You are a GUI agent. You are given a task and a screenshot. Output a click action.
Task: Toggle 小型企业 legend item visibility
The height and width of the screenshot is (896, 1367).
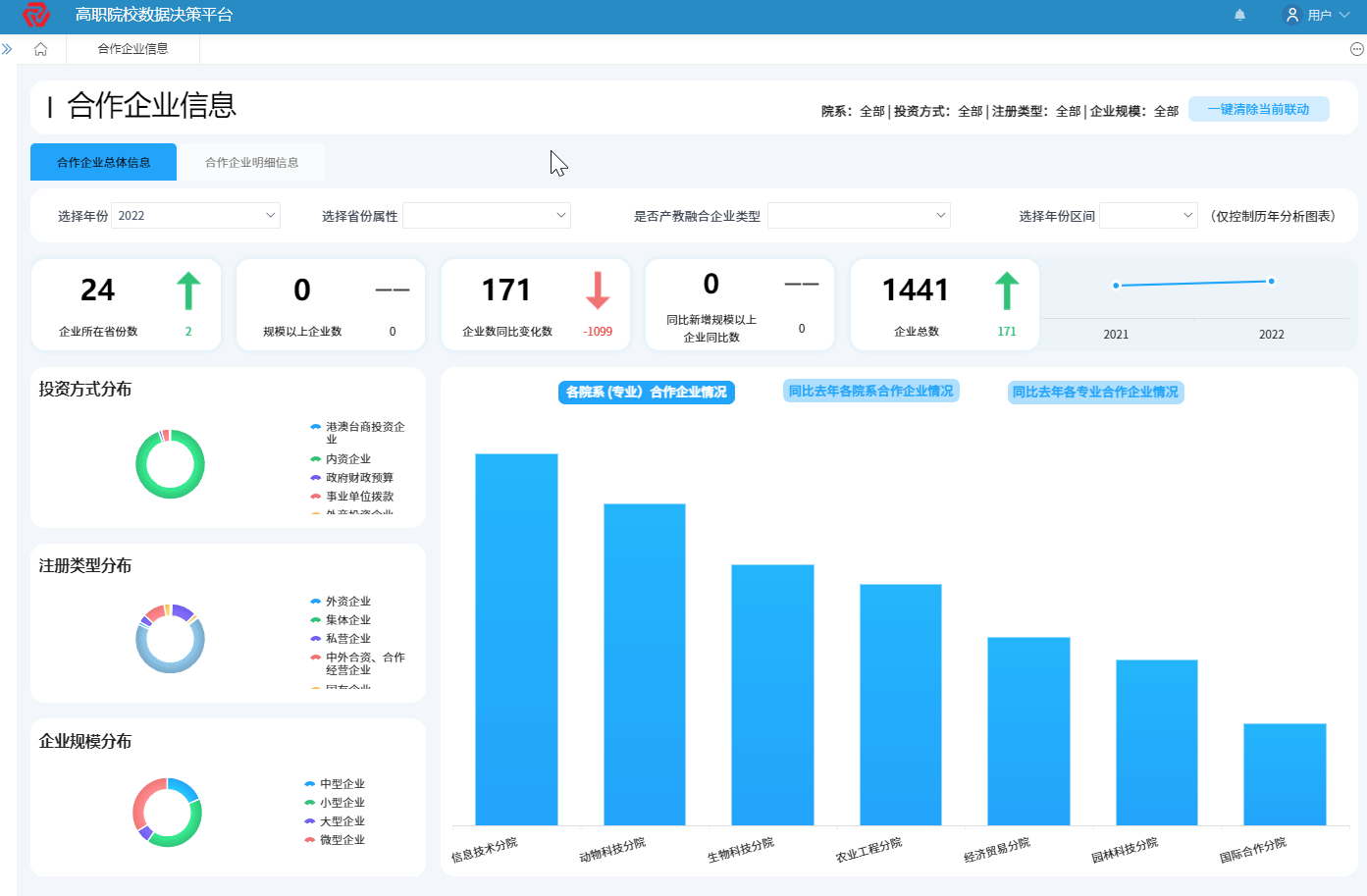tap(341, 803)
